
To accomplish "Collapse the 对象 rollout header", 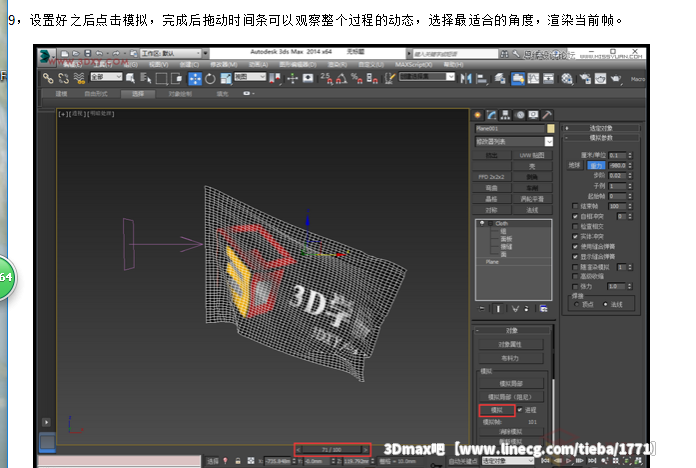I will [x=512, y=330].
